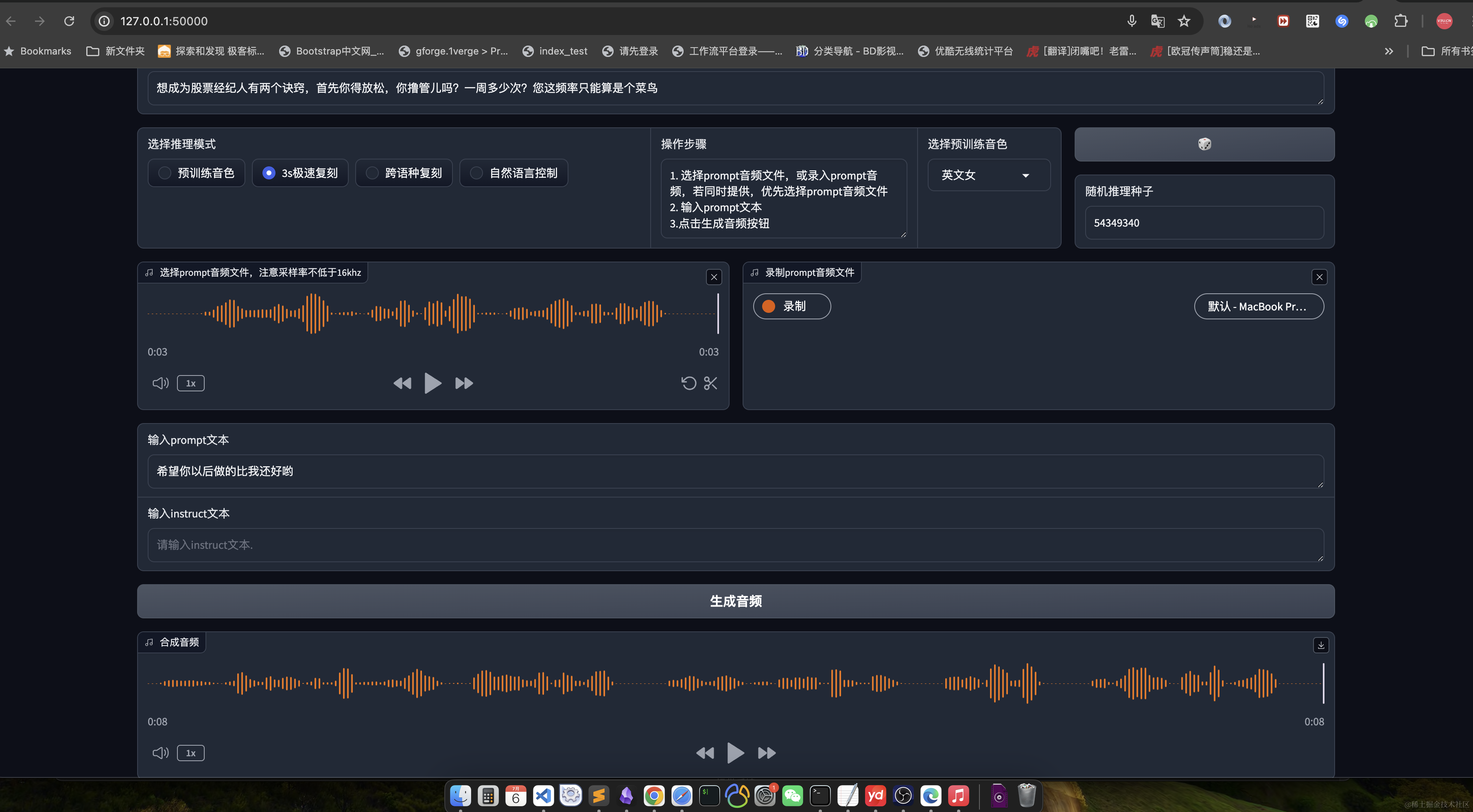
Task: Launch Visual Studio Code from dock
Action: click(543, 795)
